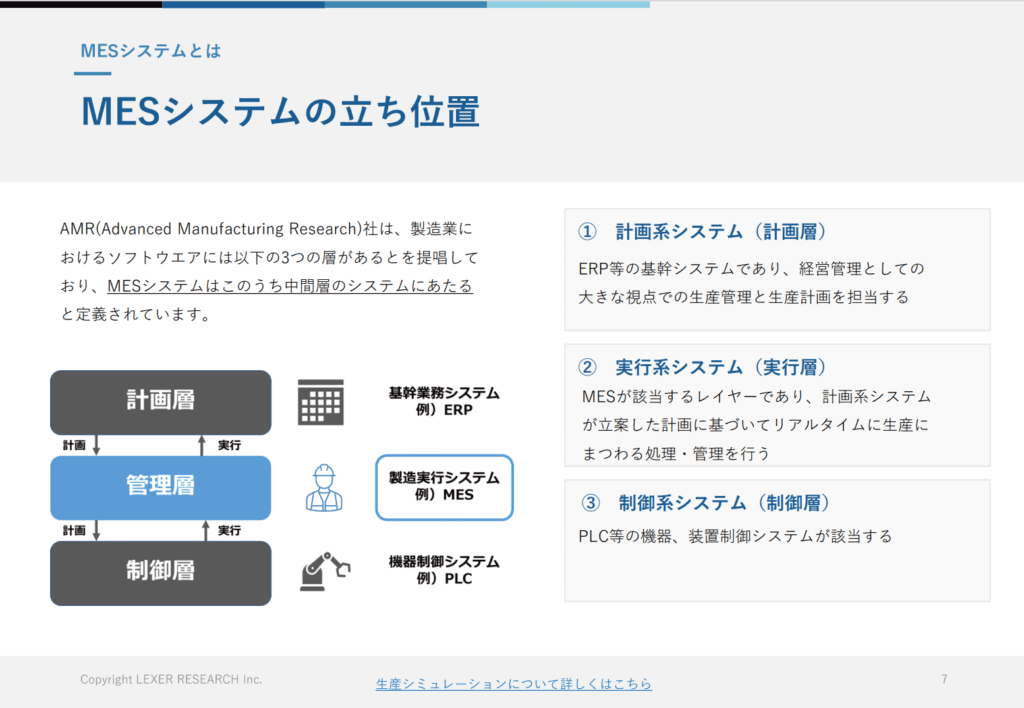The width and height of the screenshot is (1024, 708).
Task: Open the 生産シミュレーションについて詳しくはこちら link
Action: (513, 684)
